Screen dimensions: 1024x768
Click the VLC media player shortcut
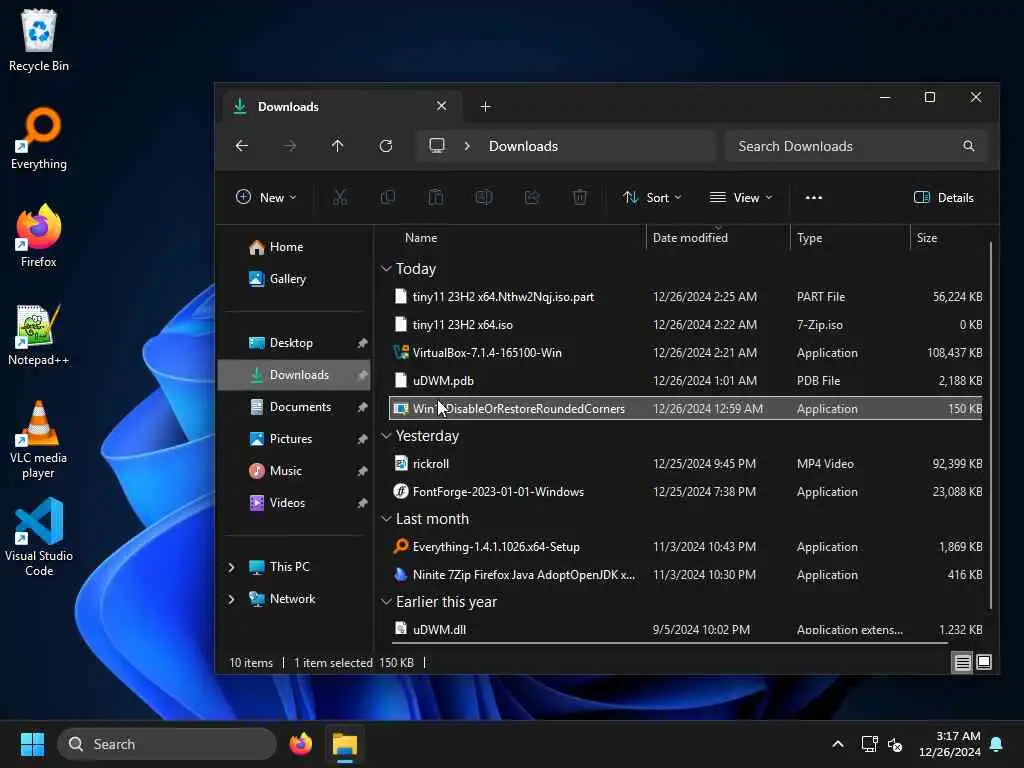(39, 440)
